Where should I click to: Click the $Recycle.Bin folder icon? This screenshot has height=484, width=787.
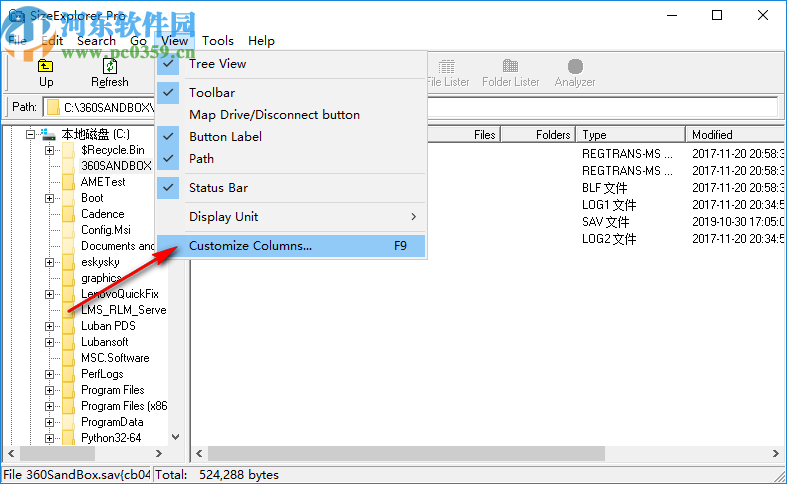tap(69, 150)
